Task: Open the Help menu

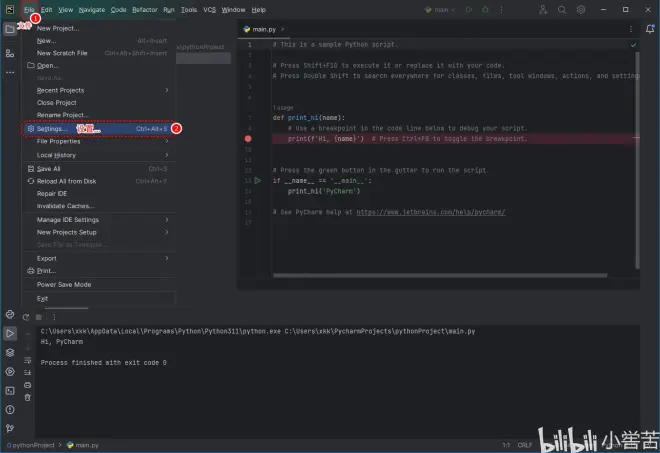Action: pyautogui.click(x=258, y=10)
